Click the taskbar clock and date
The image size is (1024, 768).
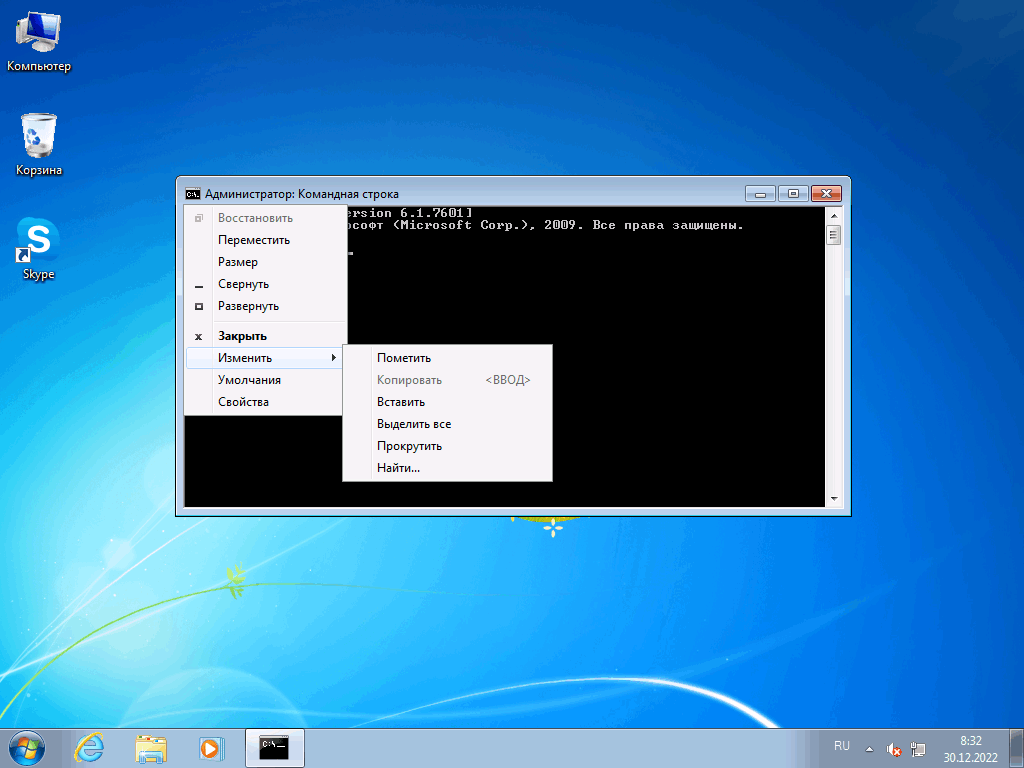tap(969, 748)
